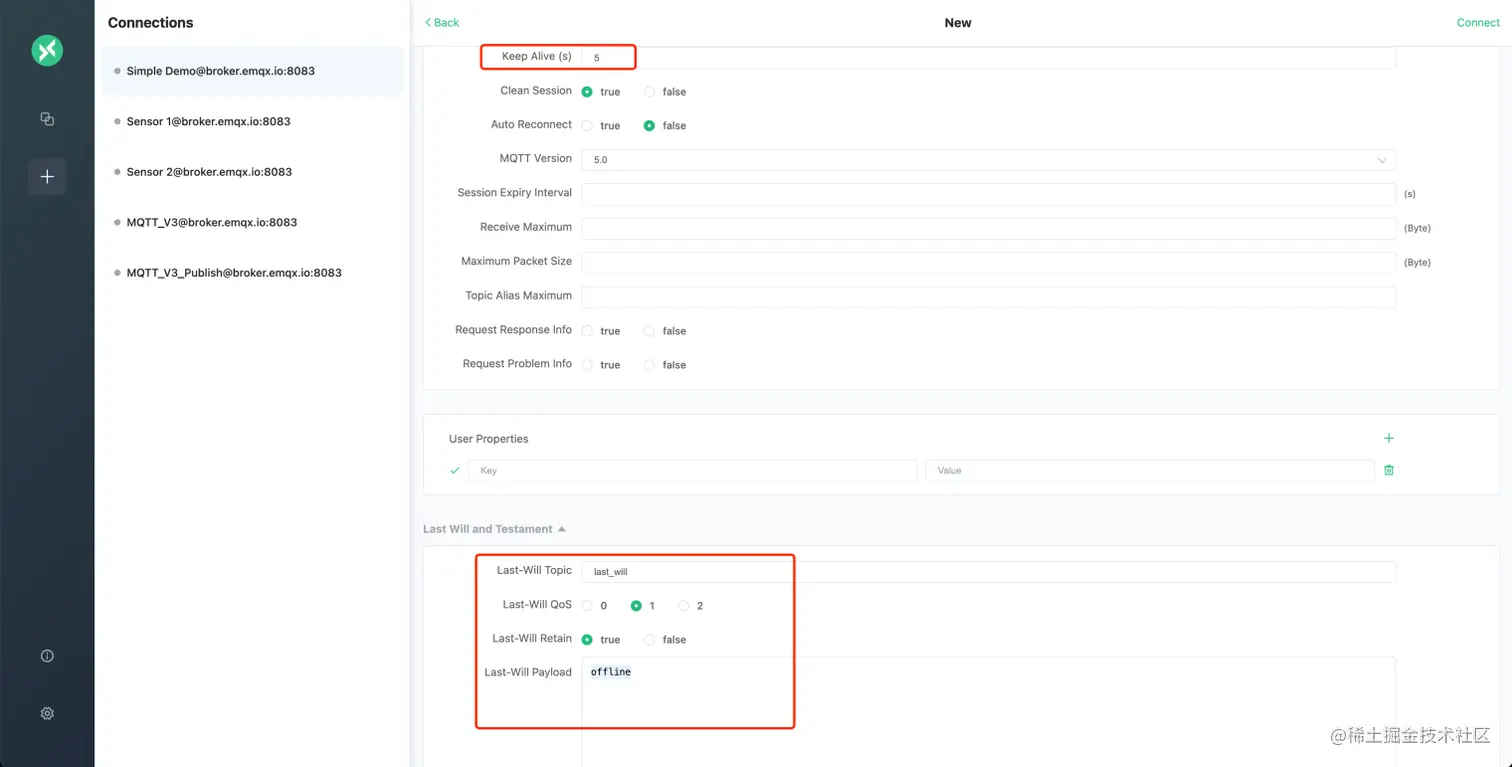
Task: Set Last-Will Retain to true
Action: click(587, 640)
